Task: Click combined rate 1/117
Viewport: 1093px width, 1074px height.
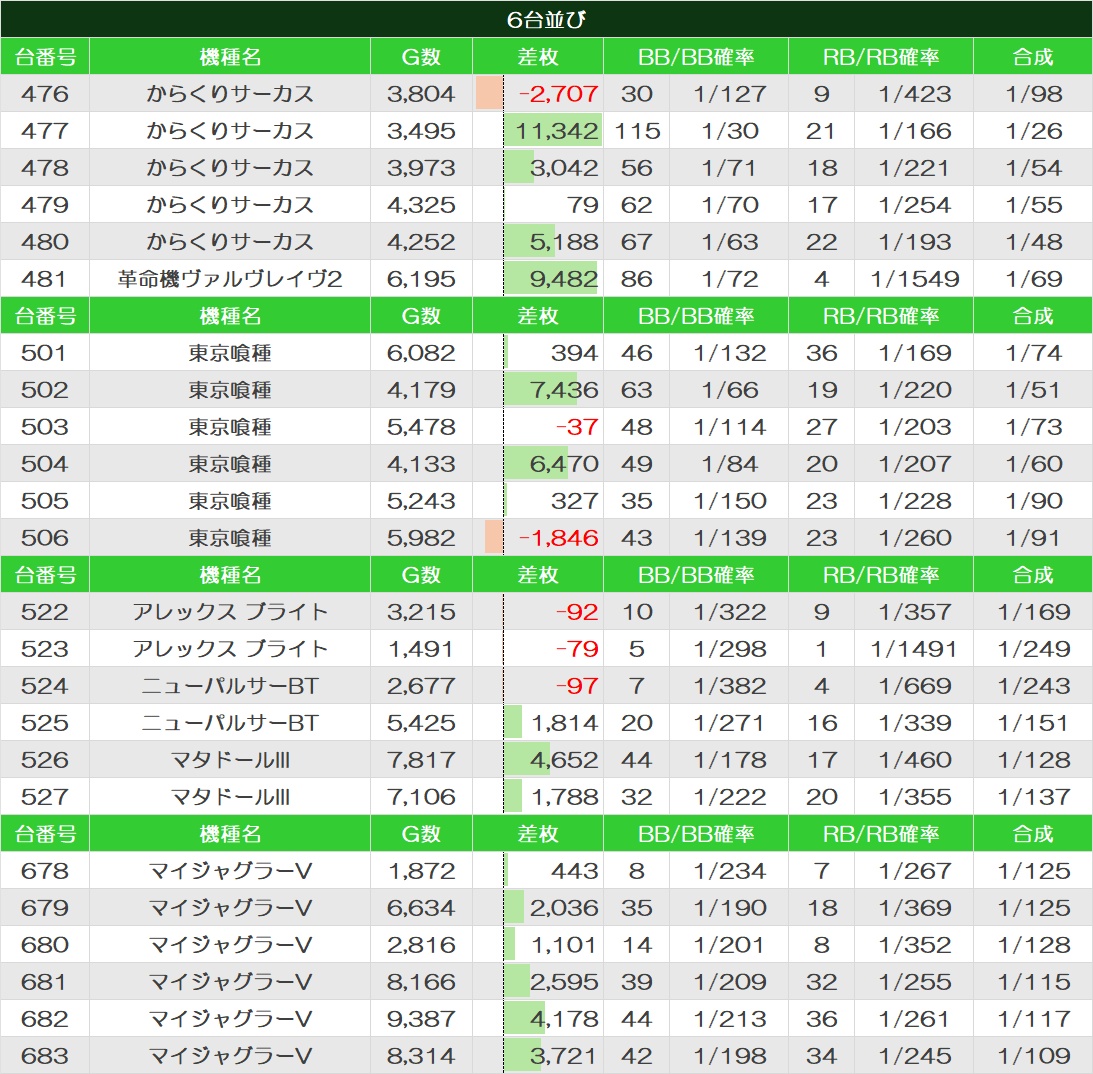Action: (1033, 1018)
